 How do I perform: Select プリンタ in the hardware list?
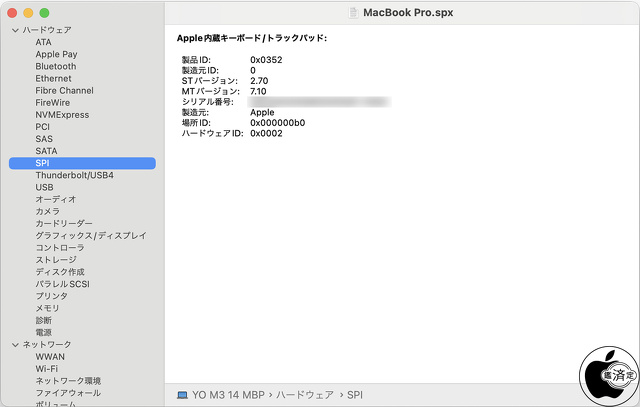[51, 296]
